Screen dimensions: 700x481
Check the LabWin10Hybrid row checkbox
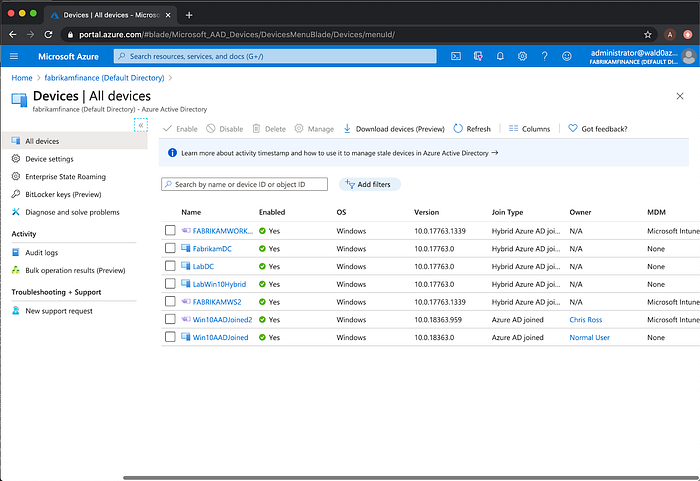[170, 284]
